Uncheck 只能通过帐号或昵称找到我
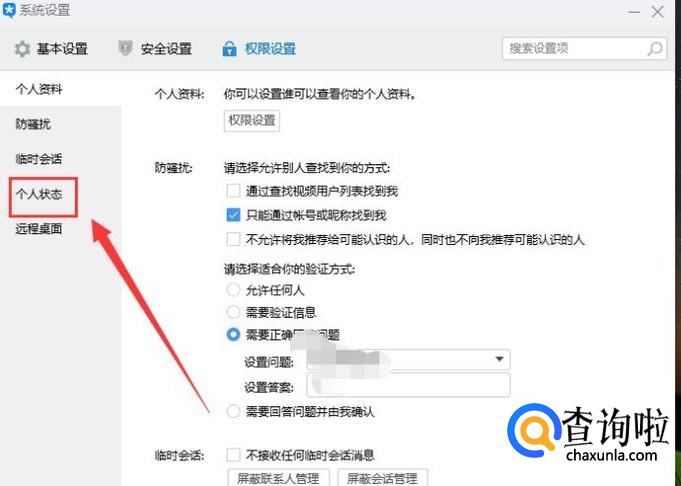 pos(233,215)
